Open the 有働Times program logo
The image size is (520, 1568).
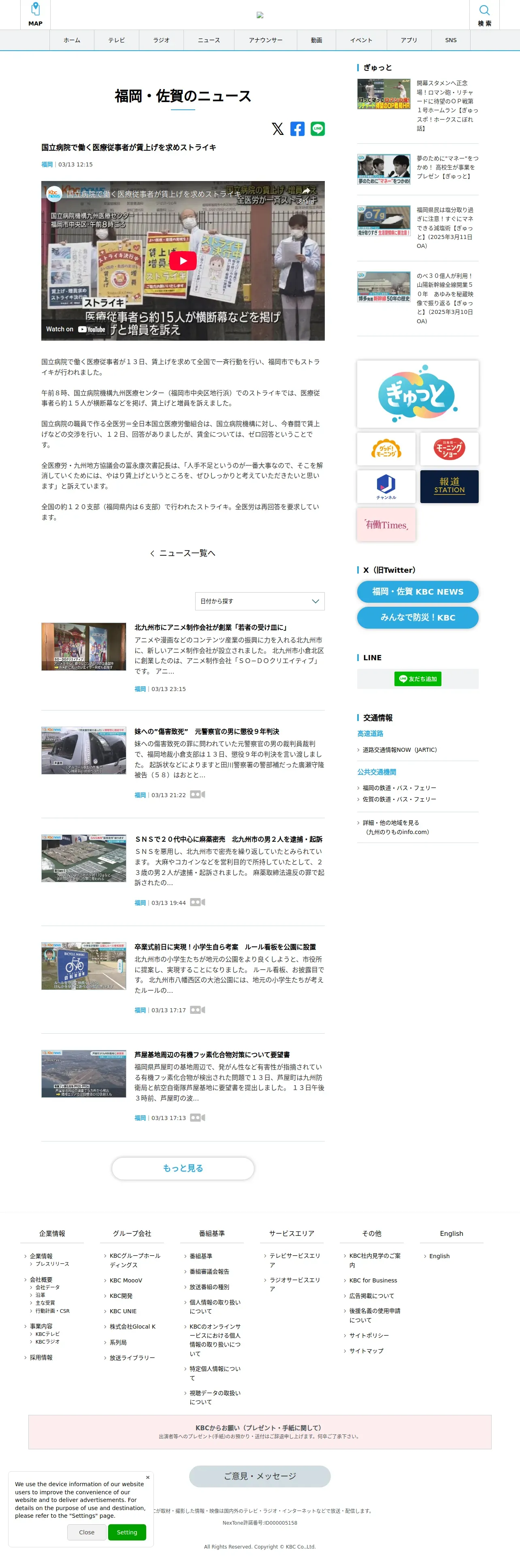(386, 525)
